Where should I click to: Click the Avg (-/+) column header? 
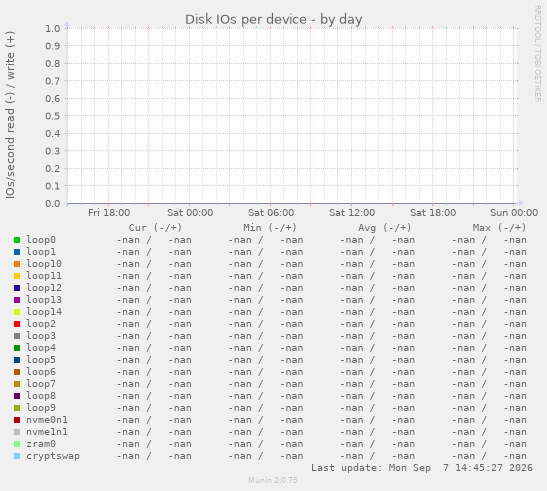(385, 228)
